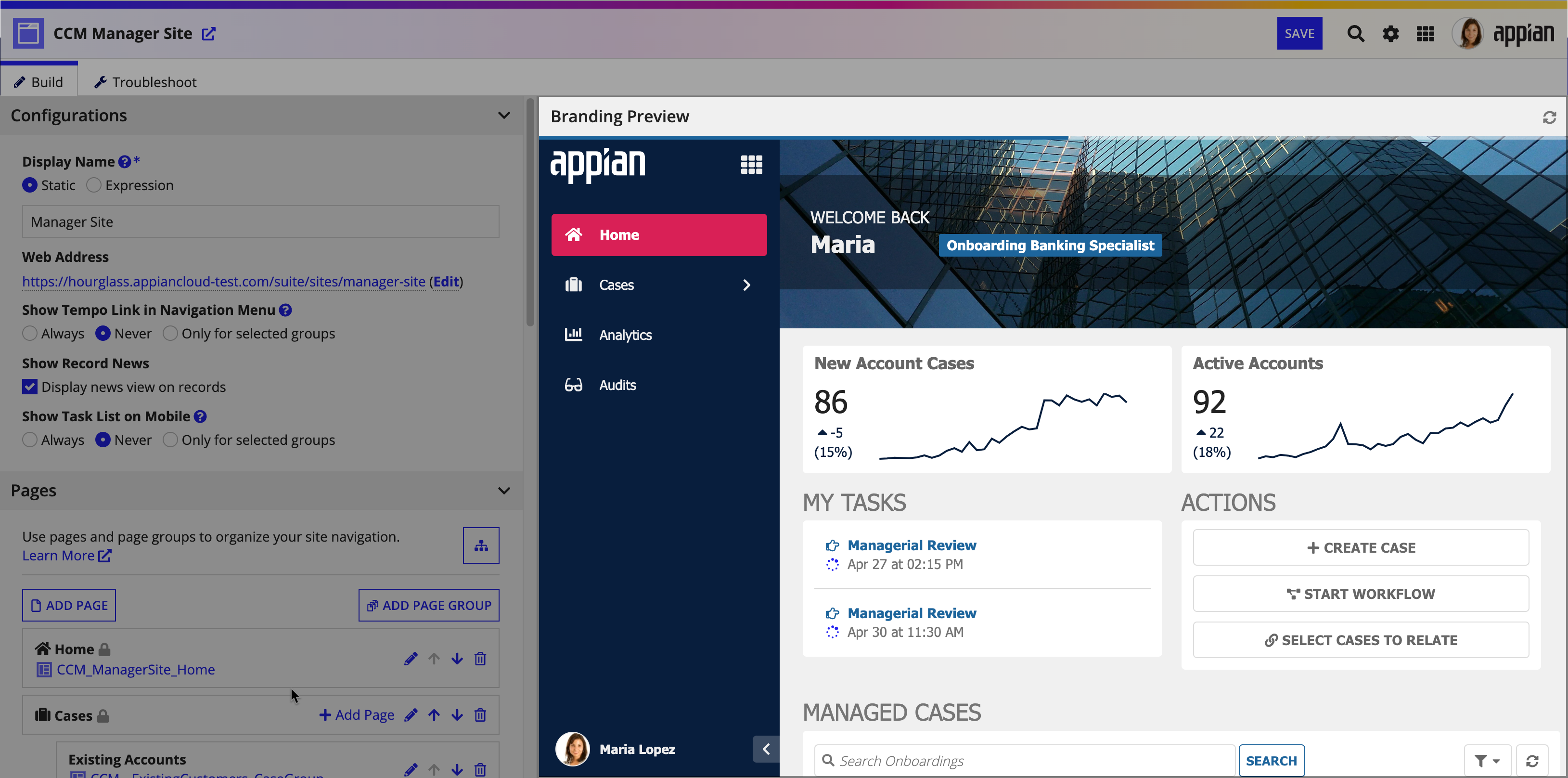Open the header navigation grid icon

pos(1425,34)
